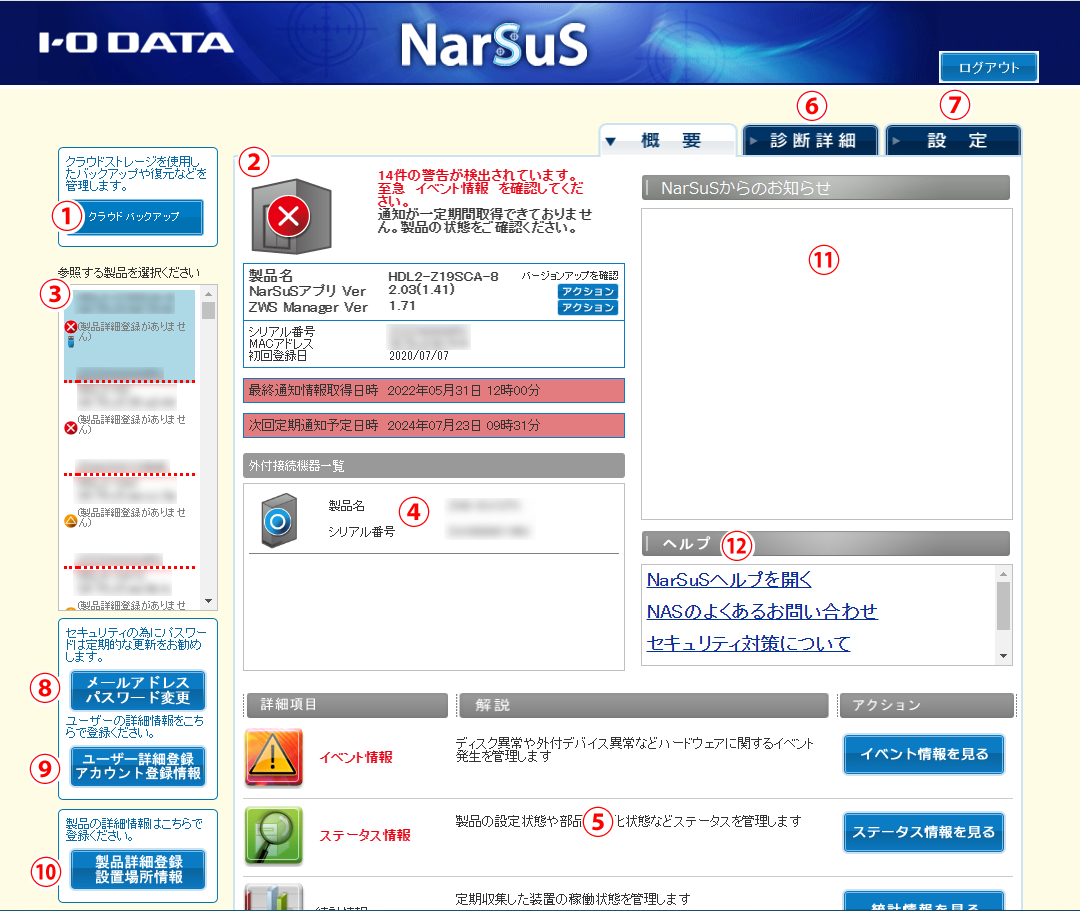Click the I-O DATA logo

click(x=136, y=43)
